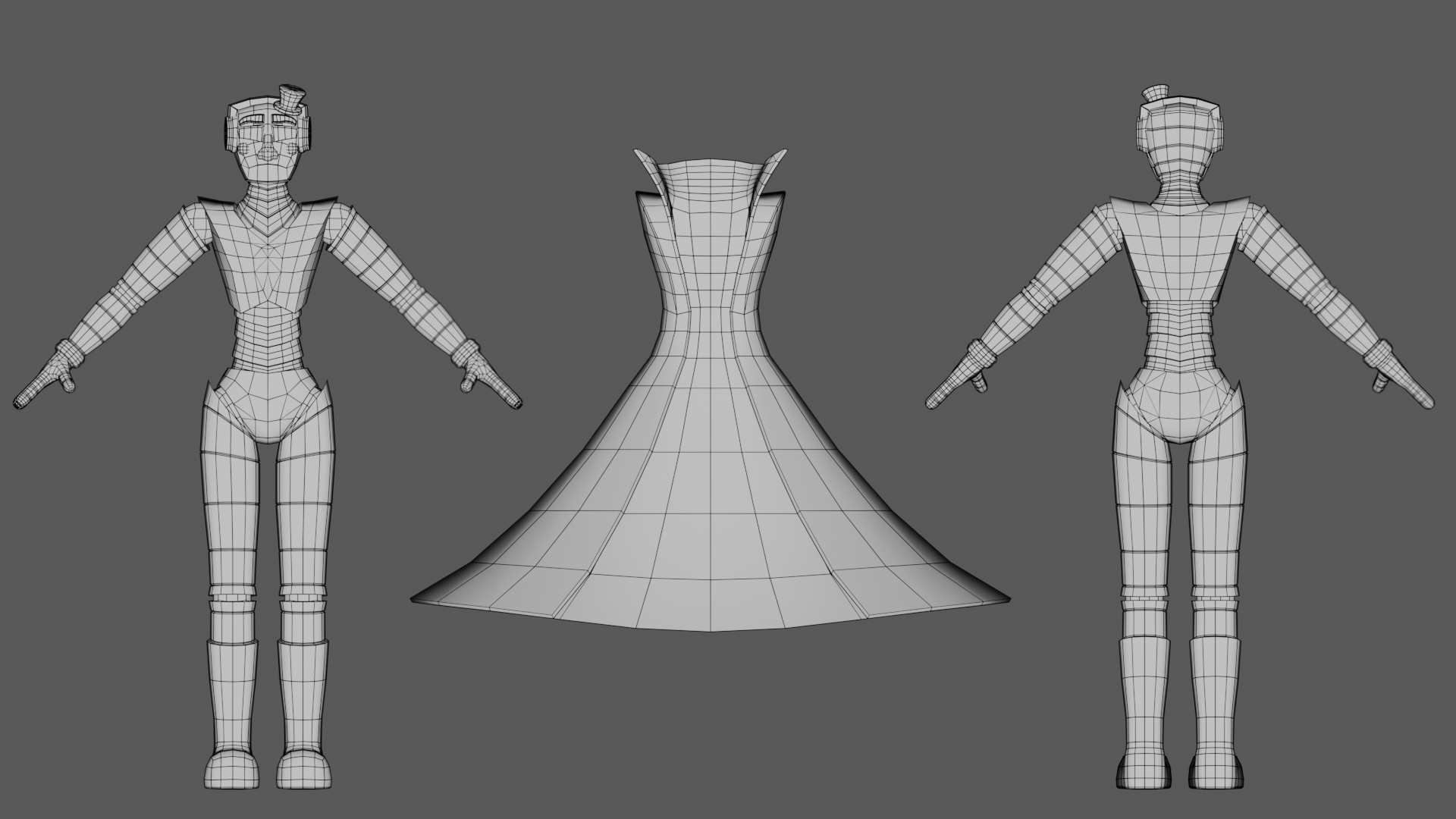Screen dimensions: 1456x819
Task: Click the tiny top hat on front-view character
Action: pos(290,99)
